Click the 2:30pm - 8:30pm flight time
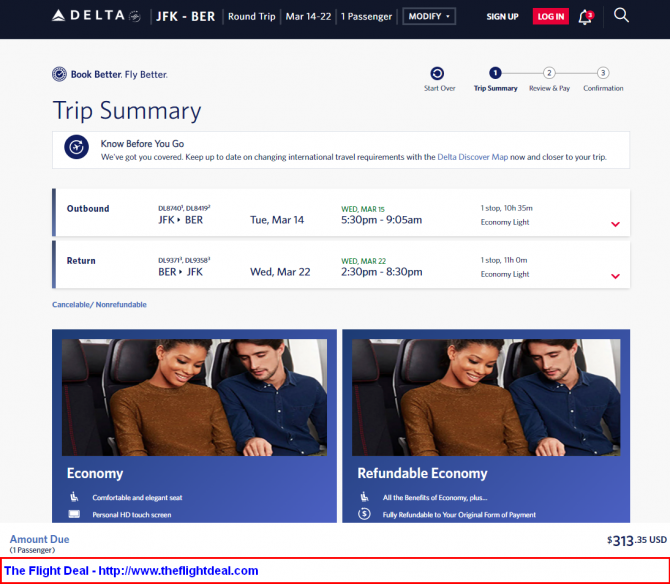Viewport: 670px width, 584px height. point(382,272)
